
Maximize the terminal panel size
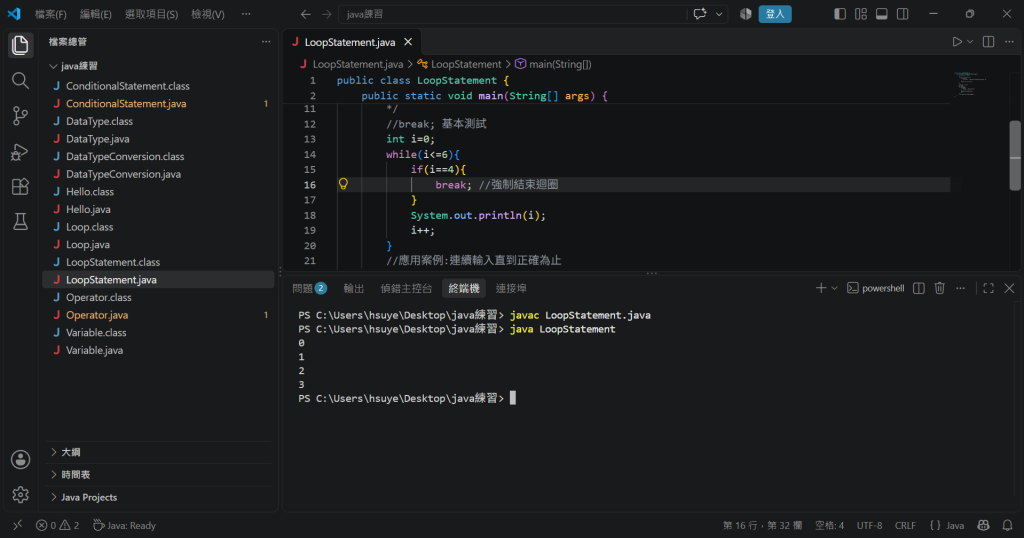coord(989,288)
